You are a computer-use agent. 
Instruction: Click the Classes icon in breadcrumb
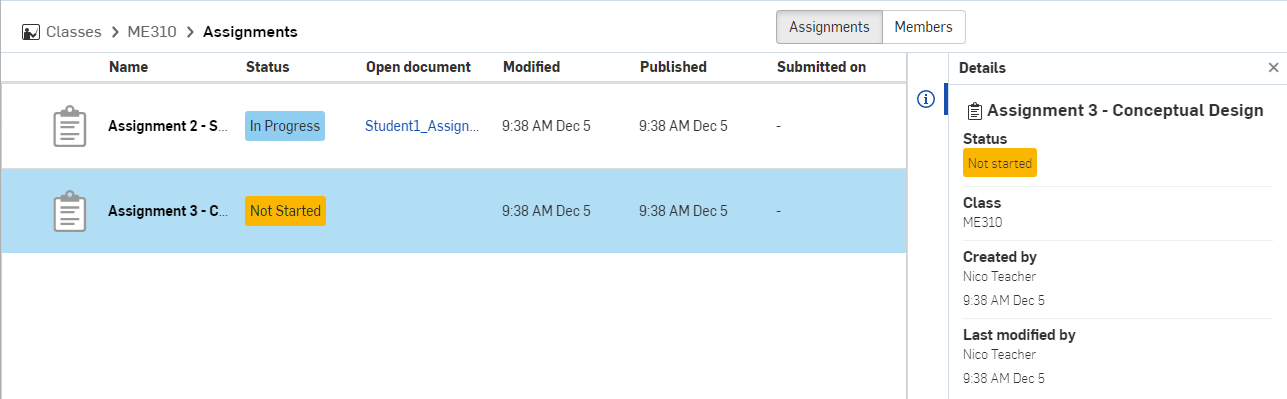point(31,32)
